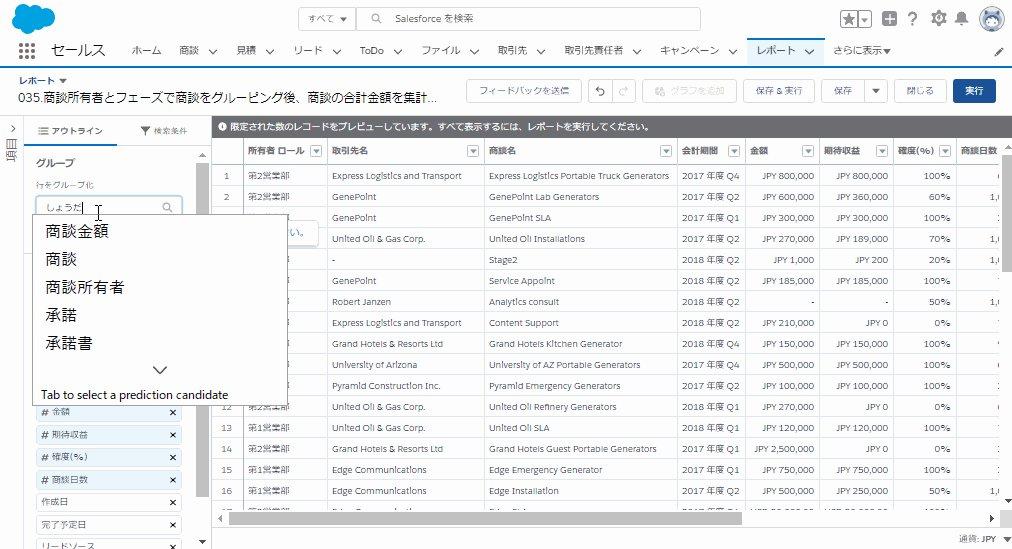Open the レポート title dropdown arrow
Viewport: 1012px width, 549px height.
[x=63, y=81]
